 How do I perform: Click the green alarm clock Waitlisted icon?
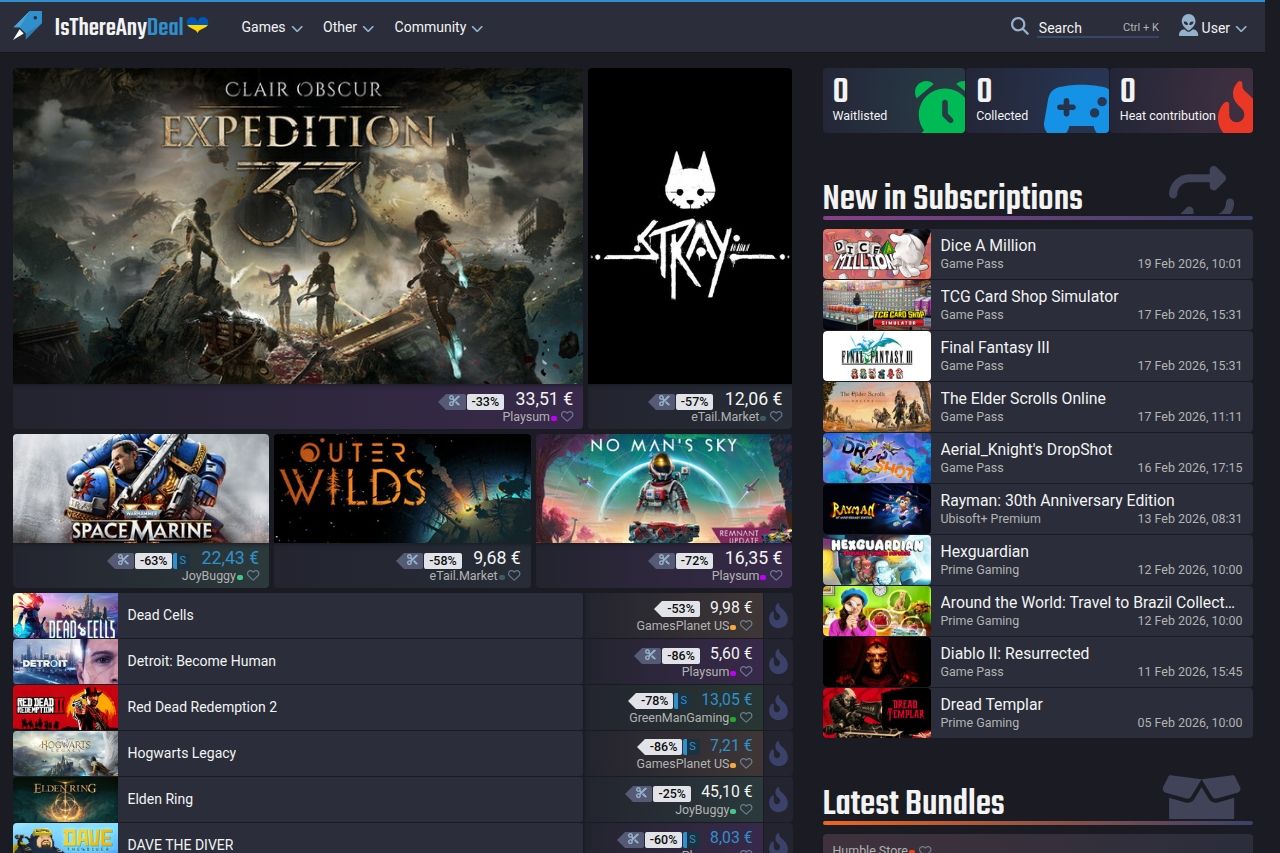coord(938,106)
